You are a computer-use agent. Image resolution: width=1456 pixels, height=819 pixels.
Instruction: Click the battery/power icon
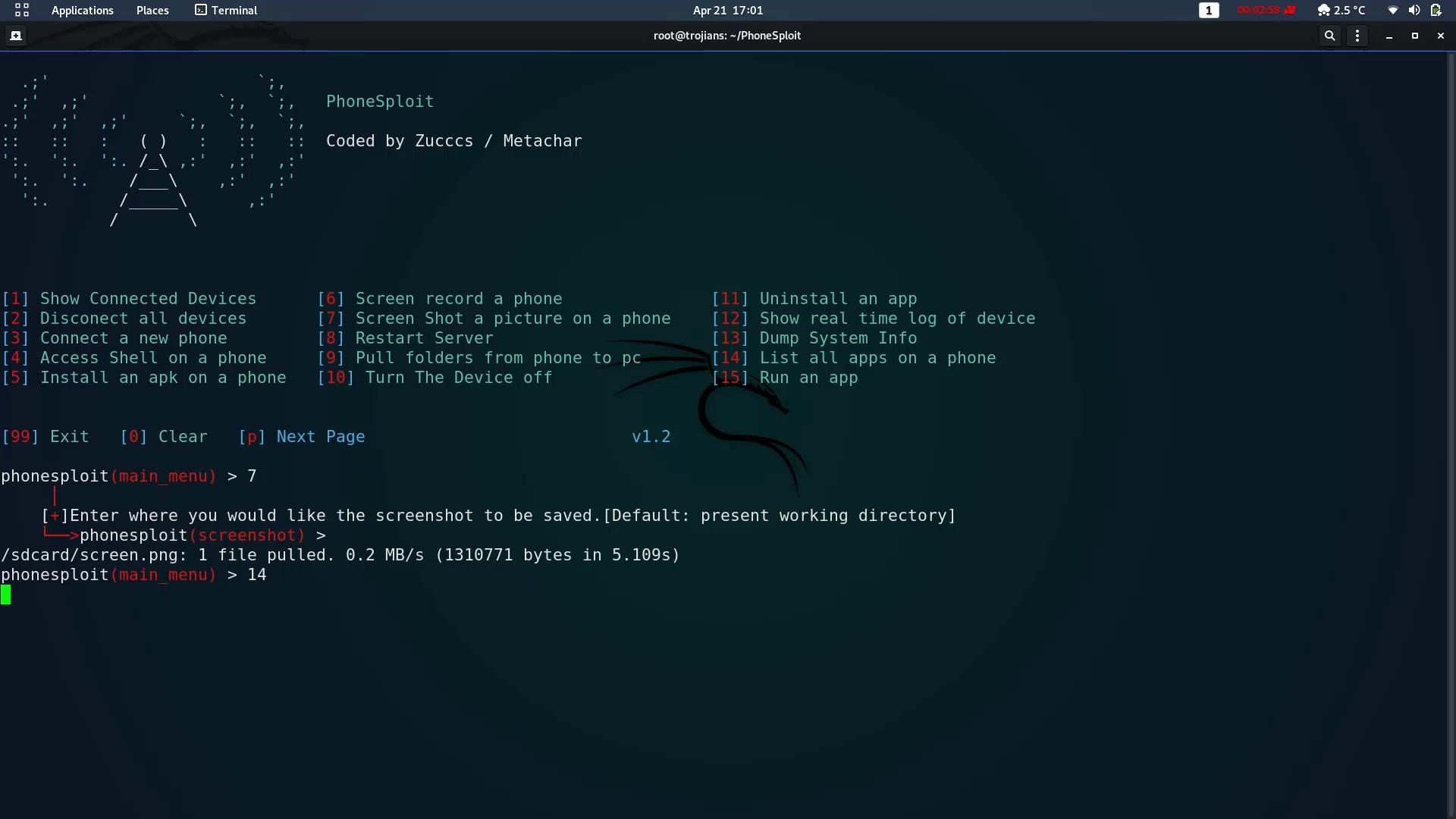coord(1436,10)
